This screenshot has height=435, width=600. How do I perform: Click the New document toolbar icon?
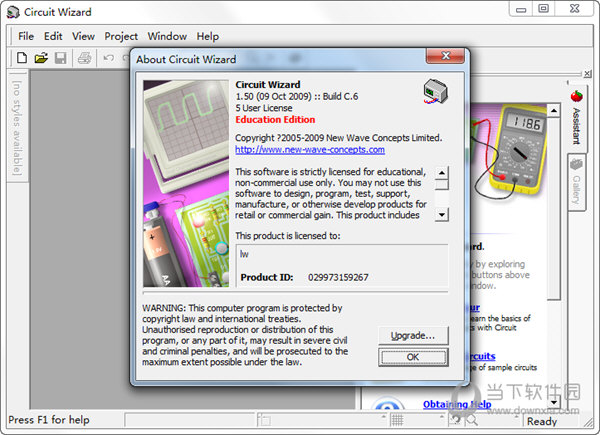22,58
